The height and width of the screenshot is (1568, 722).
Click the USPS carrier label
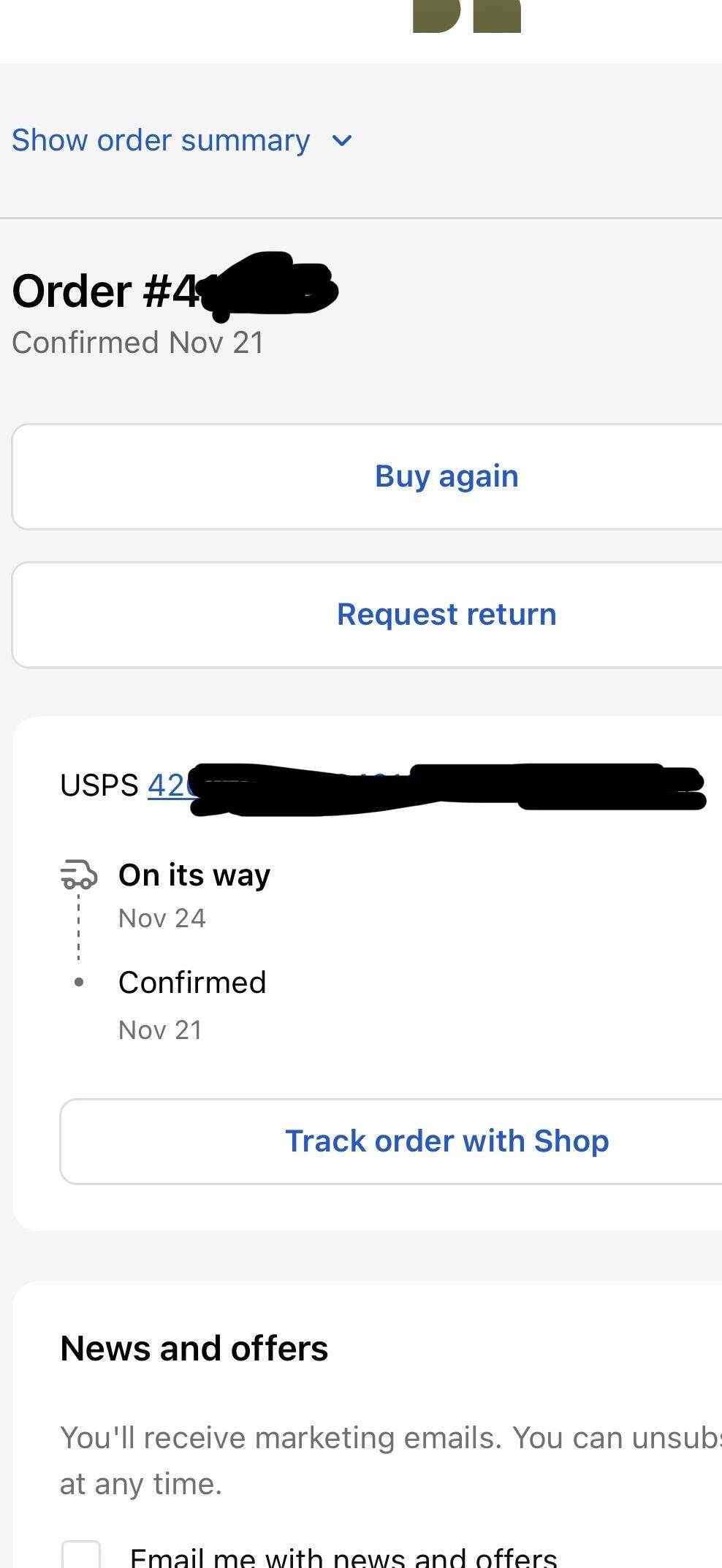(x=99, y=786)
